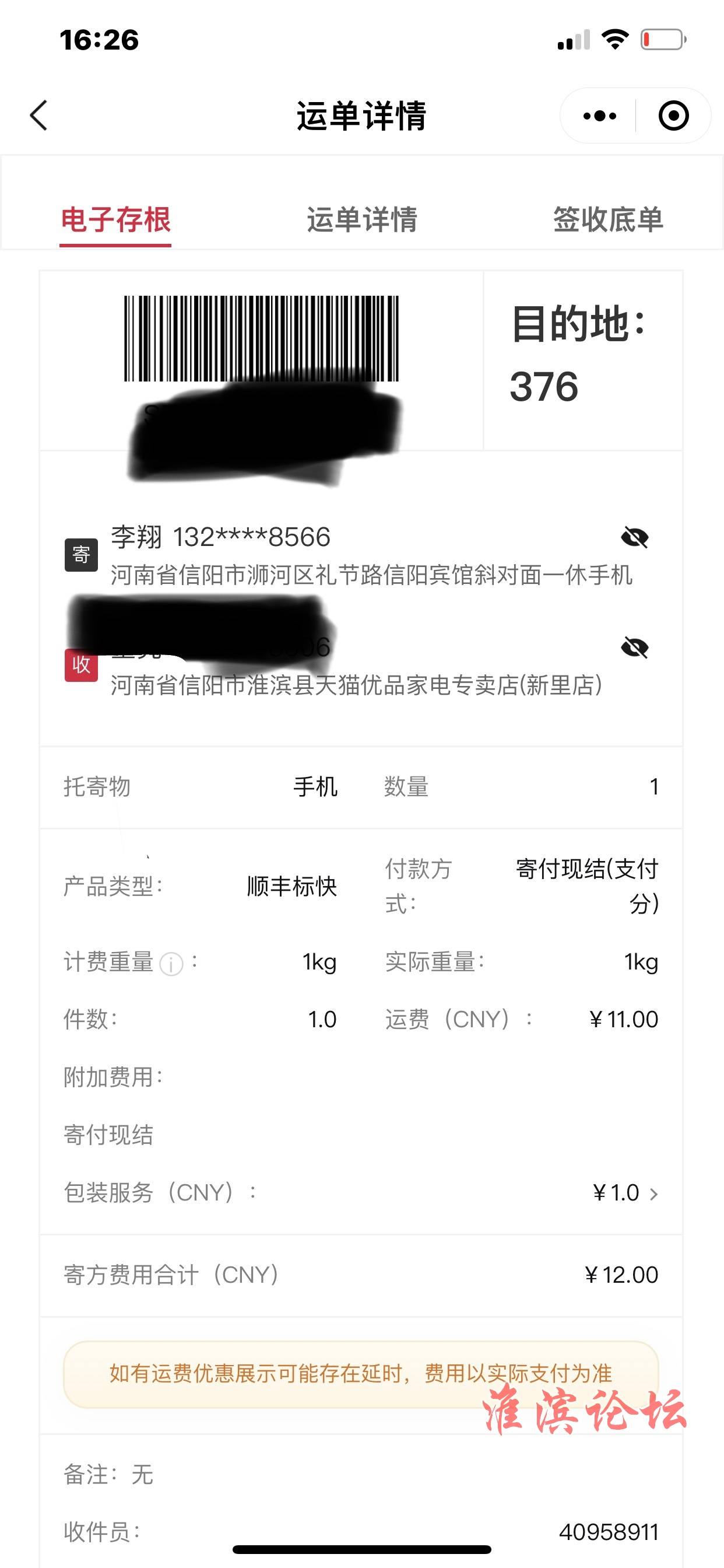724x1568 pixels.
Task: Tap the red 收 recipient badge icon
Action: pyautogui.click(x=81, y=664)
